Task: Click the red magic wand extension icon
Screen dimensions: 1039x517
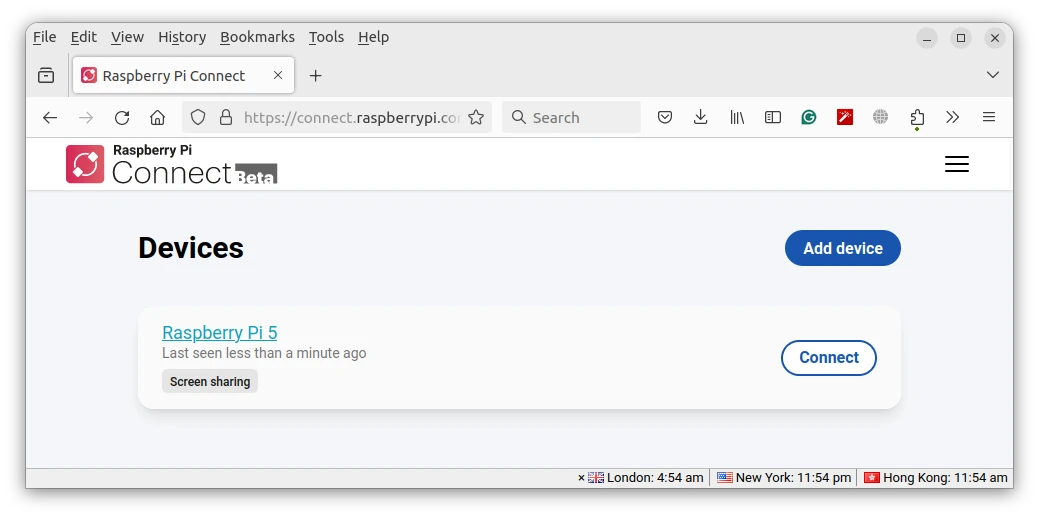Action: click(844, 118)
